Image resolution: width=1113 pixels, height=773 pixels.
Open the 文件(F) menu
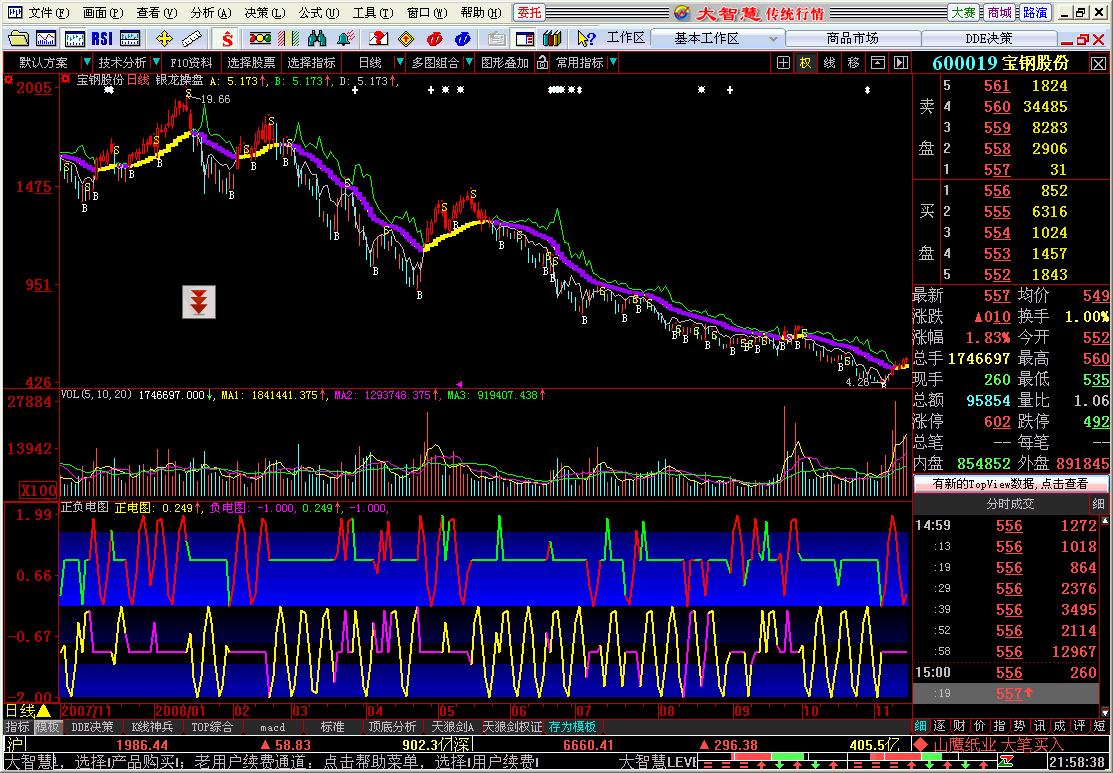(x=50, y=13)
